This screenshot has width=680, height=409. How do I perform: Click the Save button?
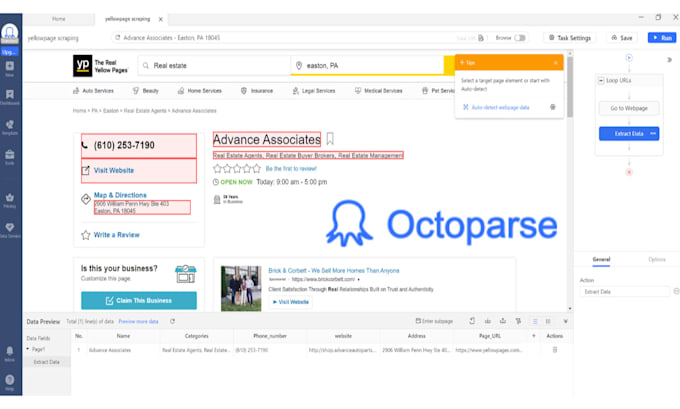pos(622,38)
